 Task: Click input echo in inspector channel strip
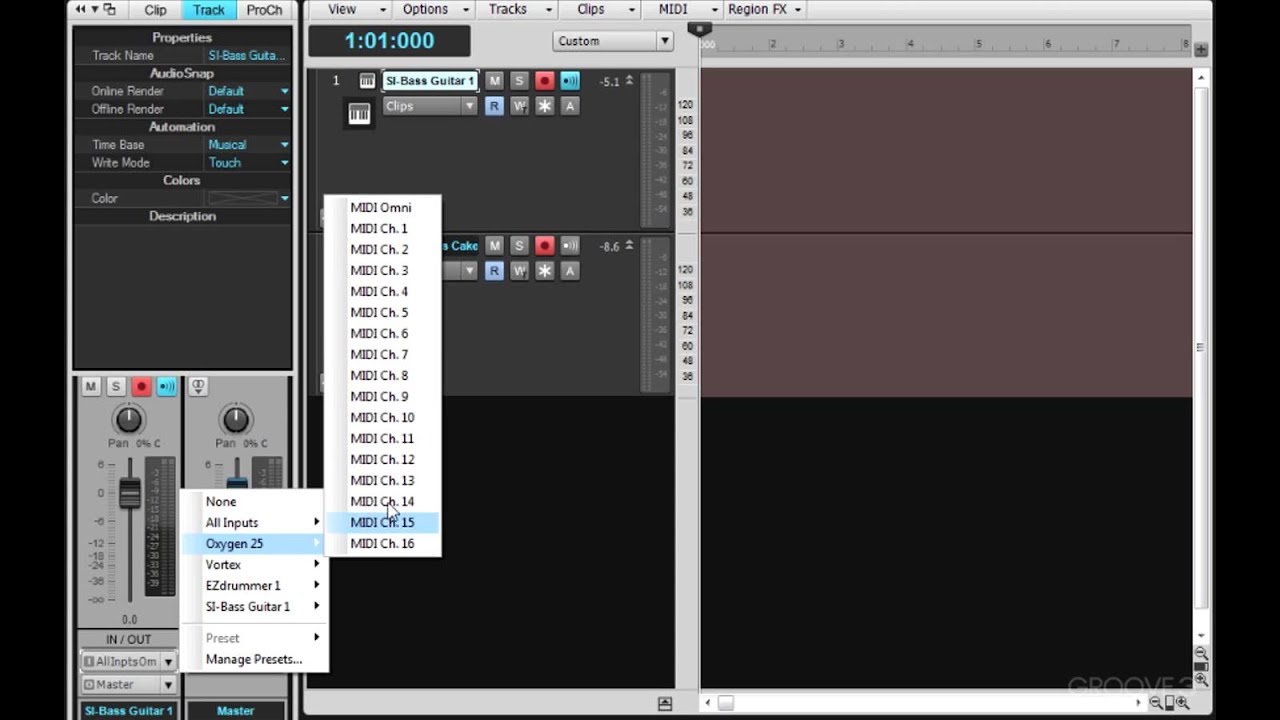coord(166,387)
